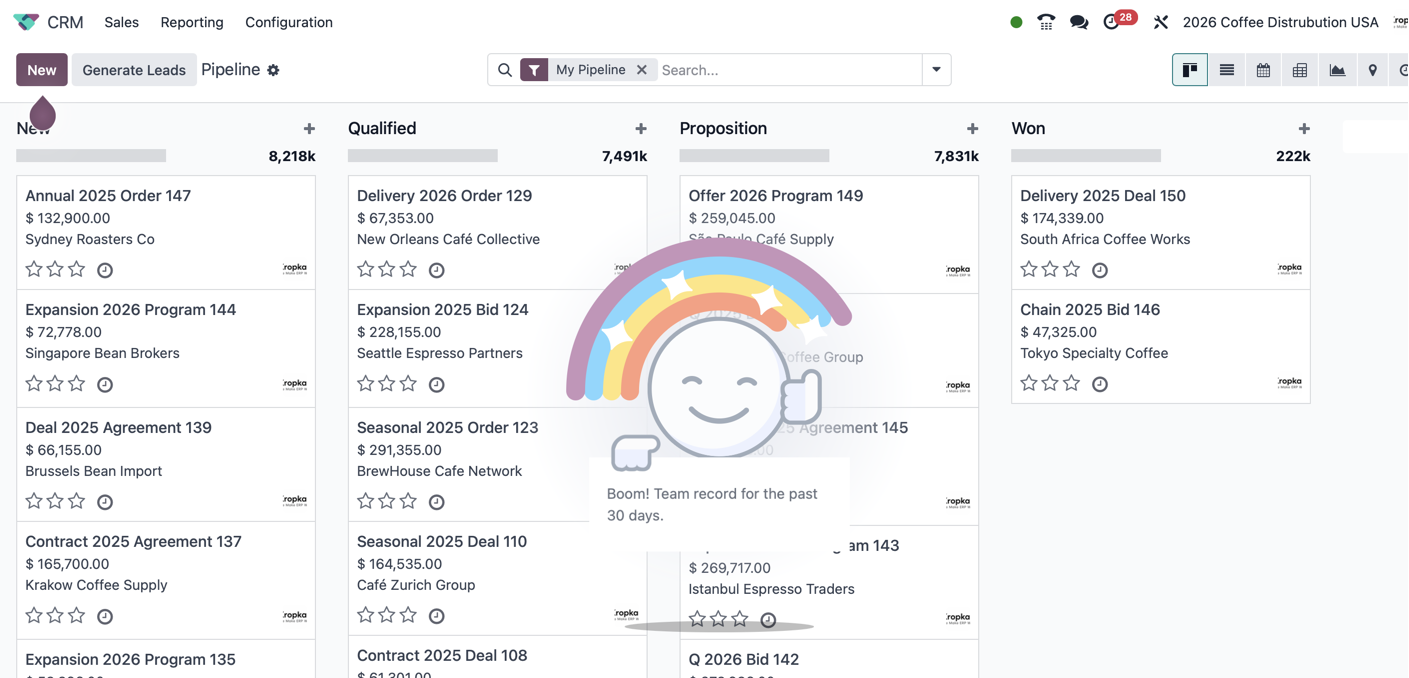Open the Sales menu
The height and width of the screenshot is (678, 1409).
point(121,22)
